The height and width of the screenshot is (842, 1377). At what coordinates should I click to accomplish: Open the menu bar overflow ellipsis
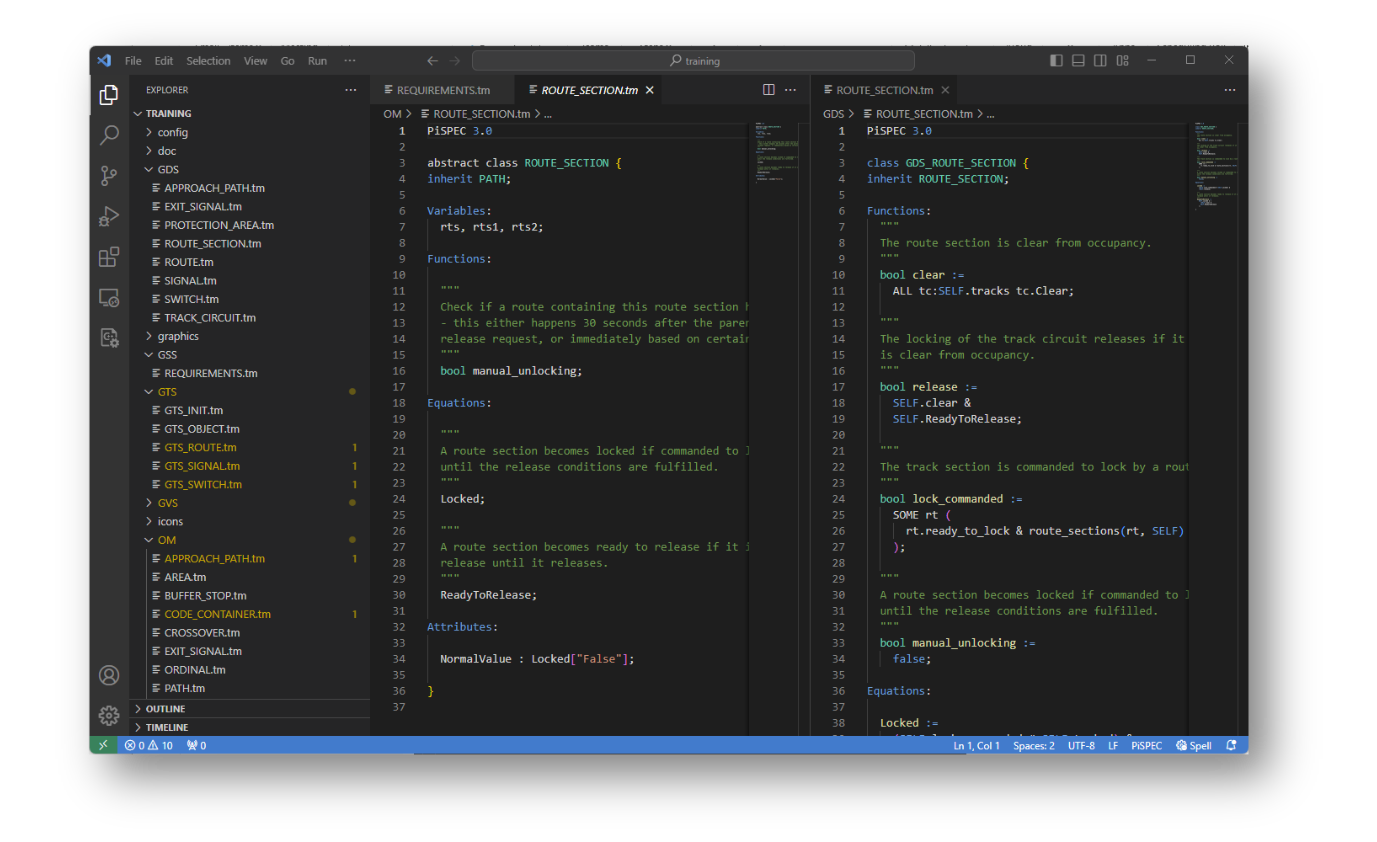(350, 60)
